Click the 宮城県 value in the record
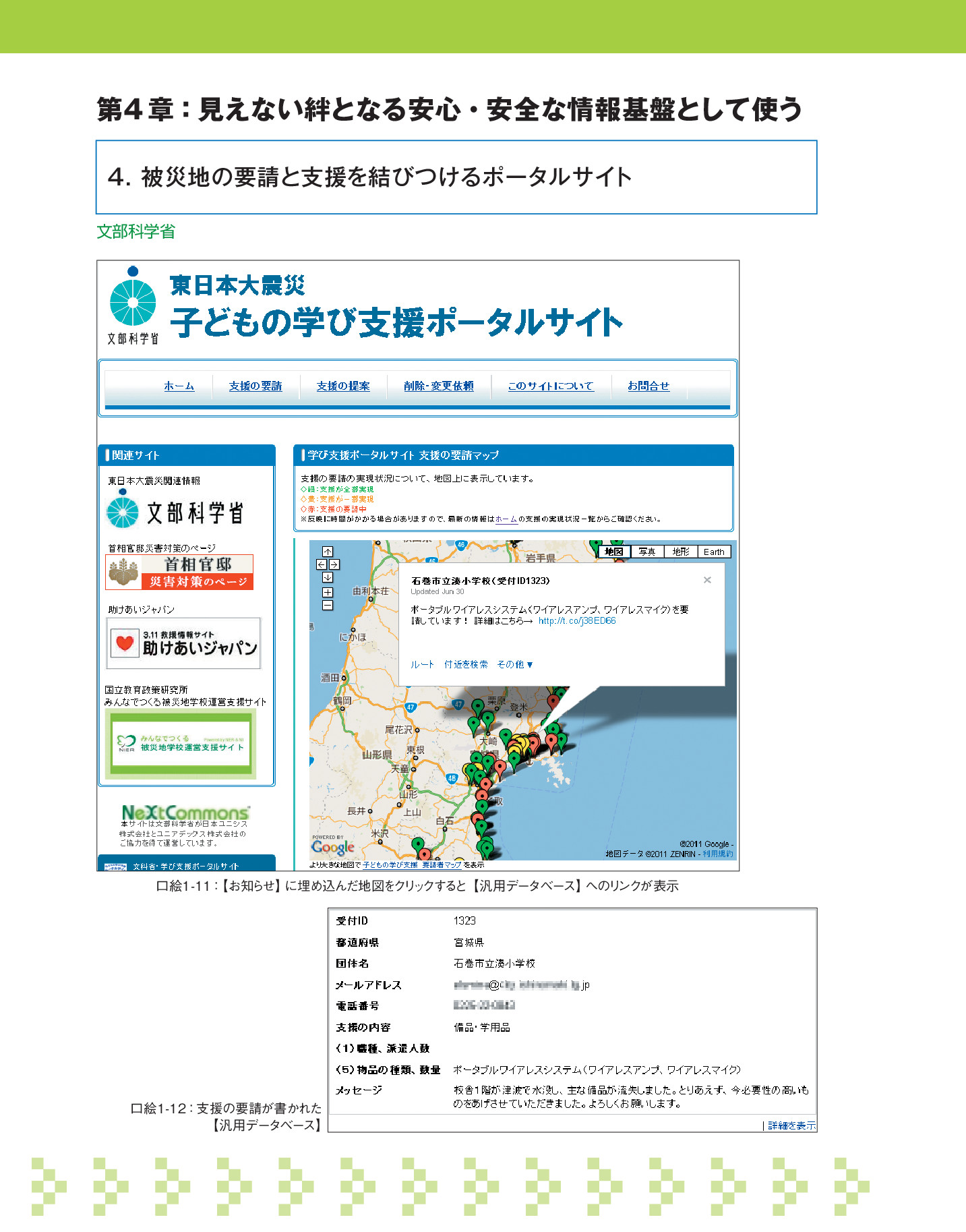 point(469,942)
